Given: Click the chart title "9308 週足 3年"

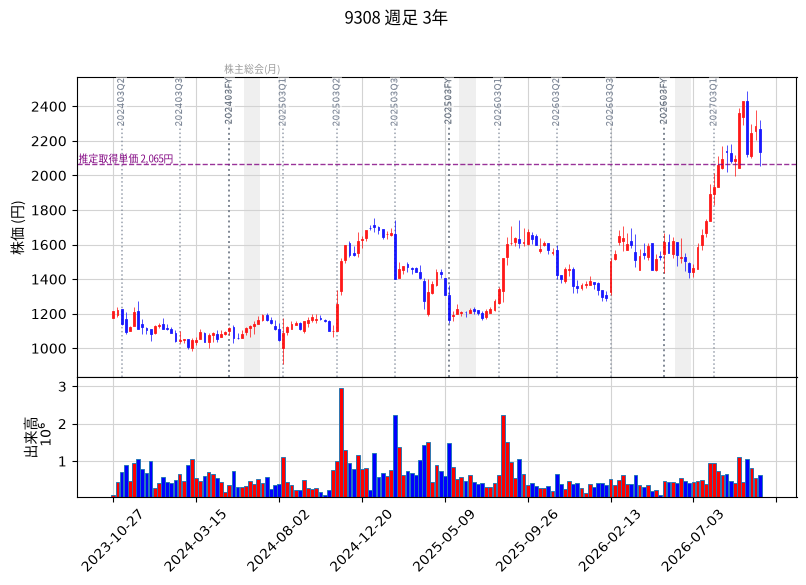Looking at the screenshot, I should point(396,18).
